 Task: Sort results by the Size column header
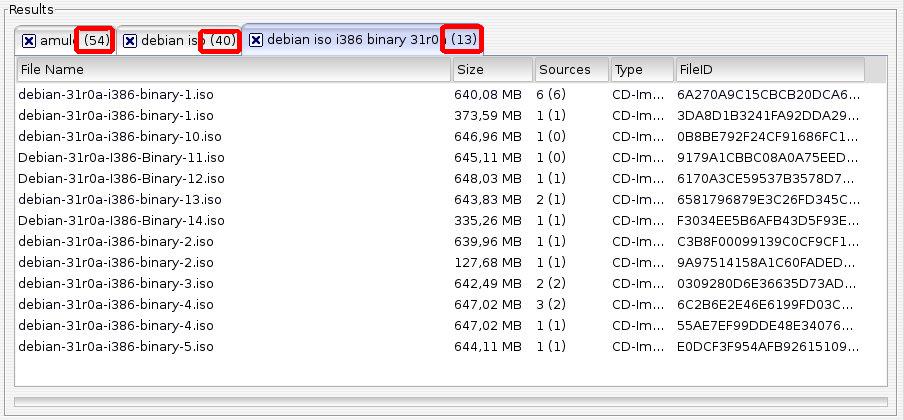coord(492,70)
